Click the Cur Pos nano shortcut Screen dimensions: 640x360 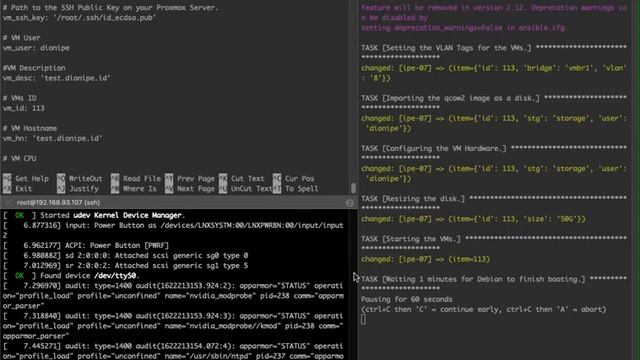[x=293, y=178]
